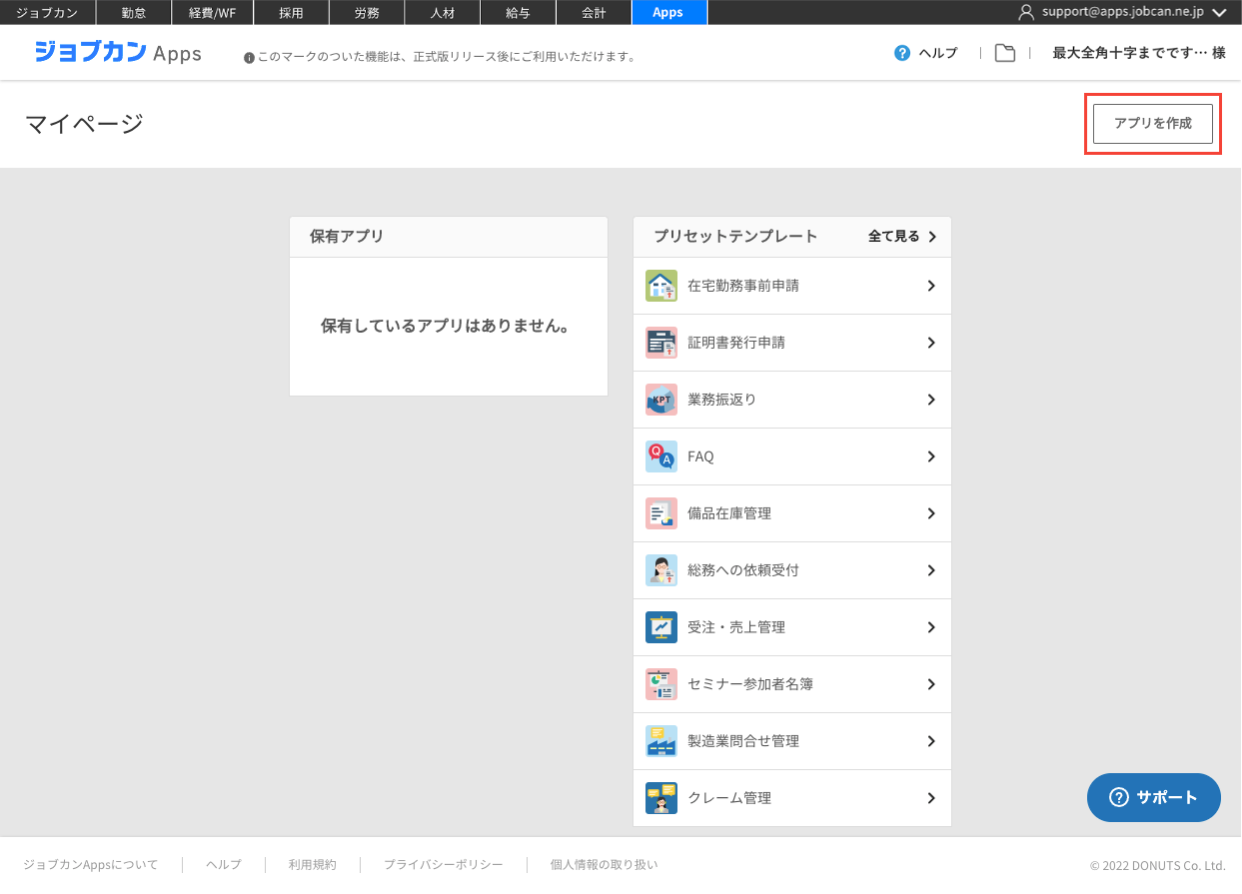Open the プライバシーポリシー footer link

coord(443,865)
